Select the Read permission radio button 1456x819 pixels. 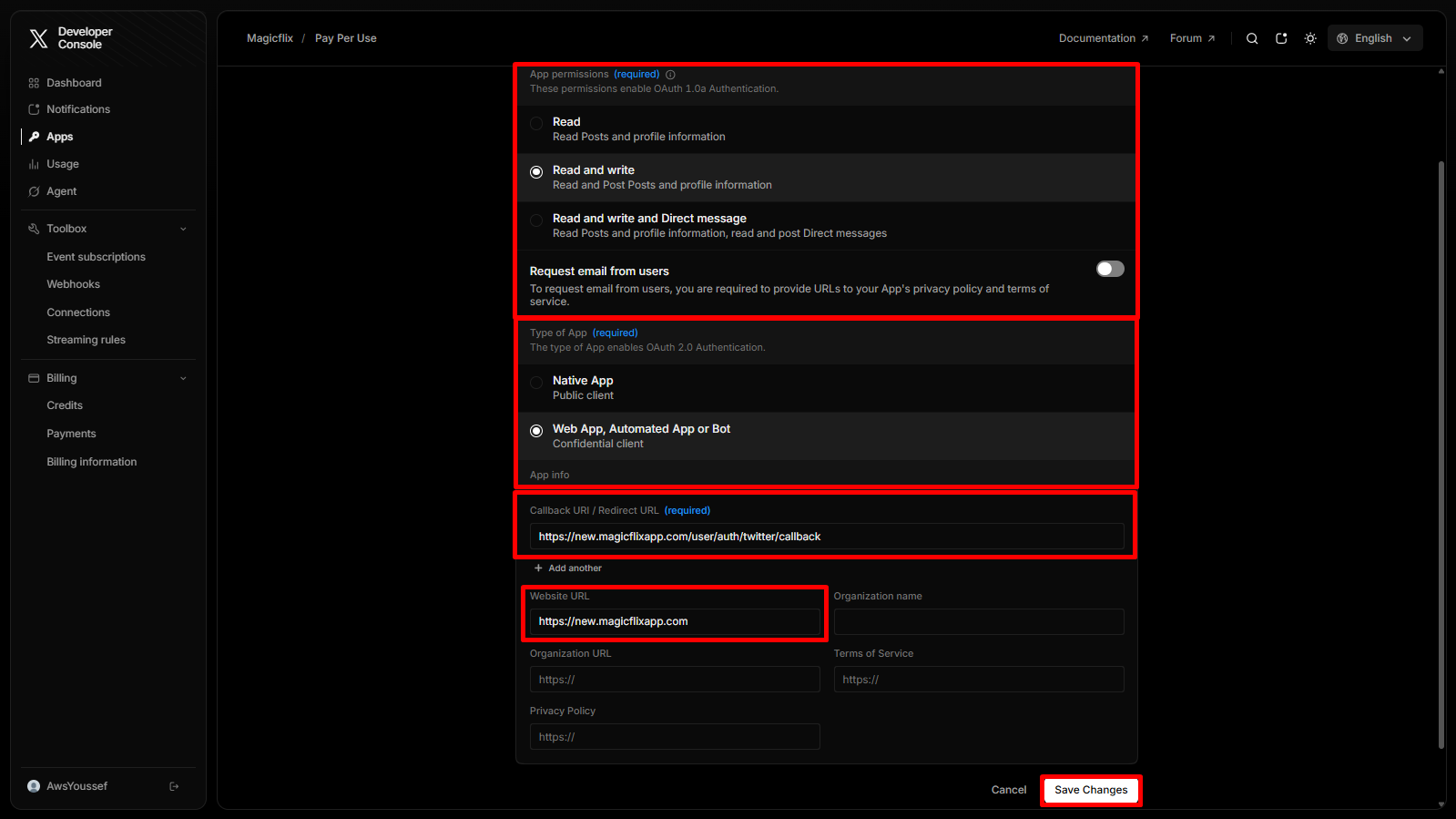(x=536, y=123)
